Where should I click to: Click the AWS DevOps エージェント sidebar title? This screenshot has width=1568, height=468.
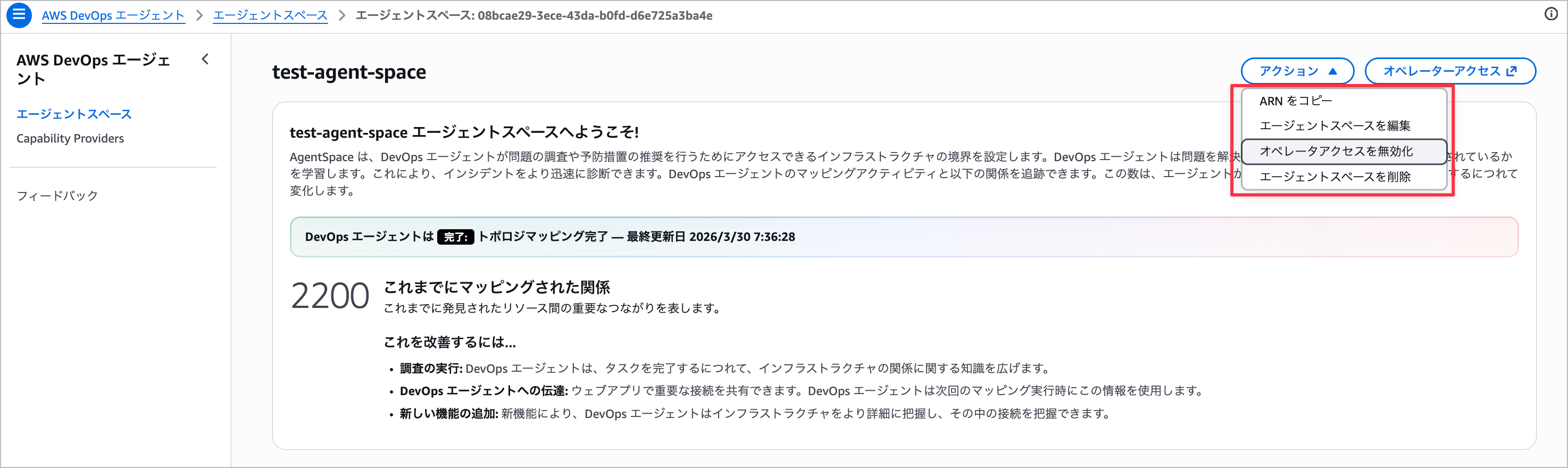pos(93,69)
